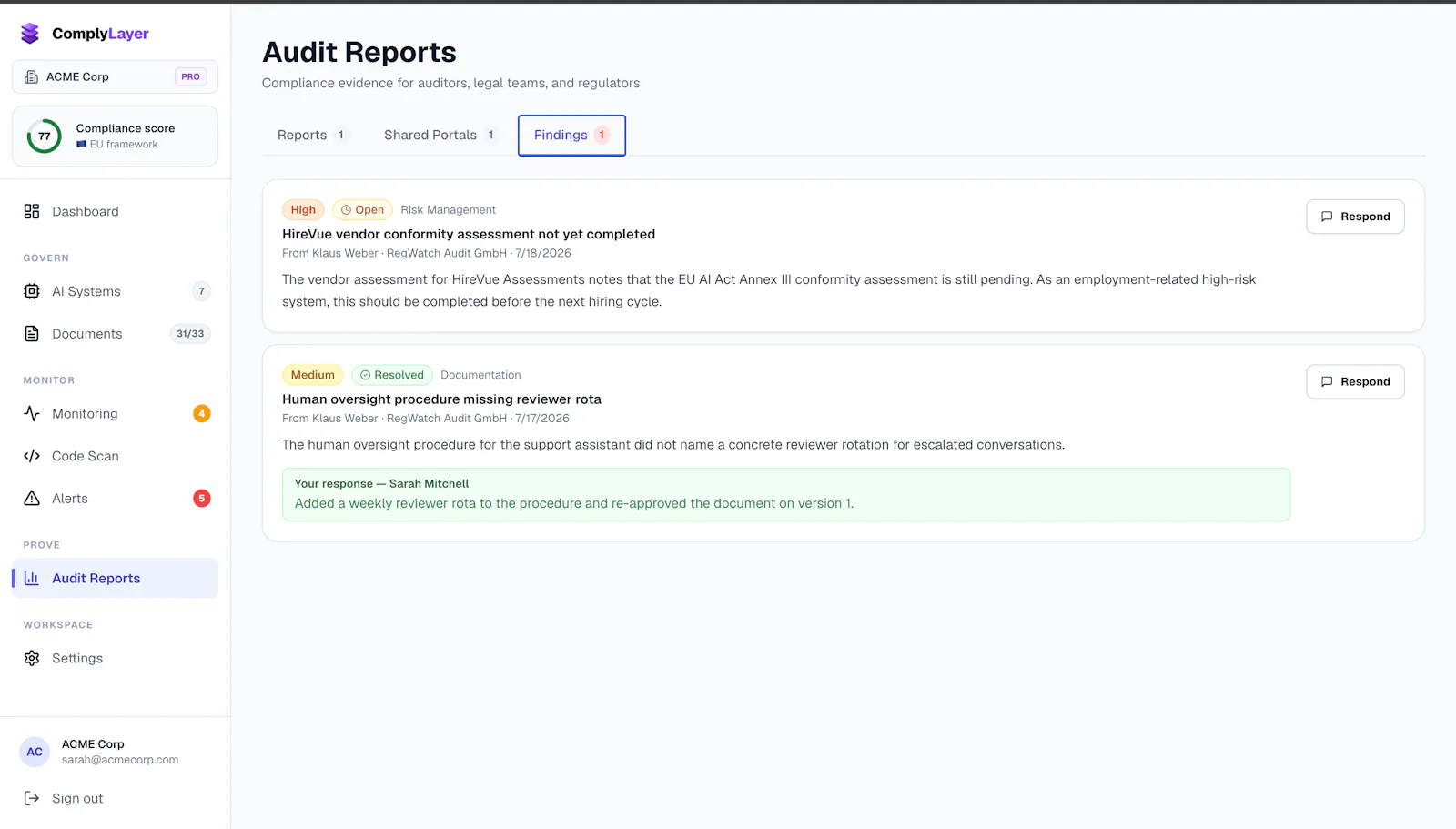Click the Reports tab count badge

pyautogui.click(x=341, y=135)
